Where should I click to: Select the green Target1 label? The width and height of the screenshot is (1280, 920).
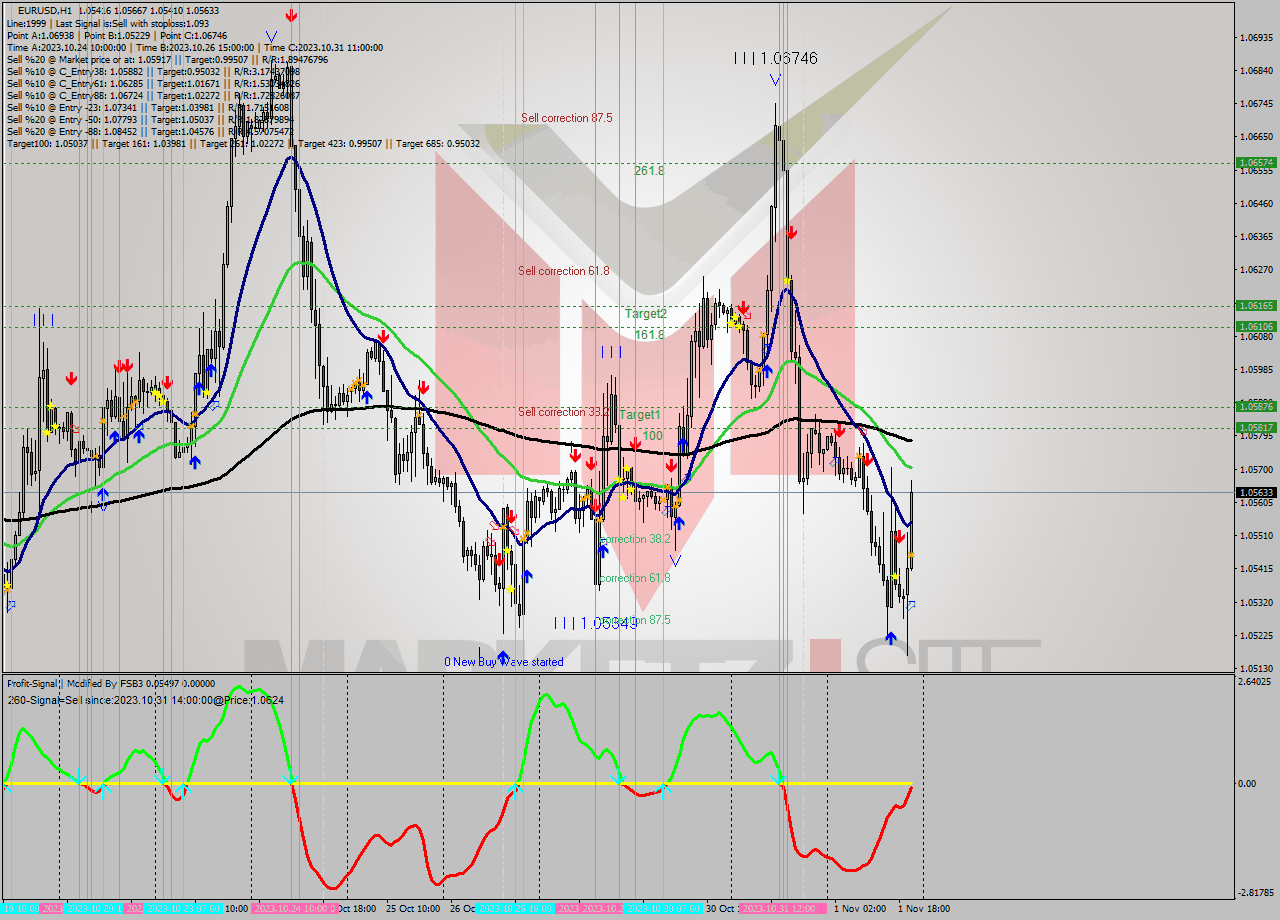click(x=640, y=414)
